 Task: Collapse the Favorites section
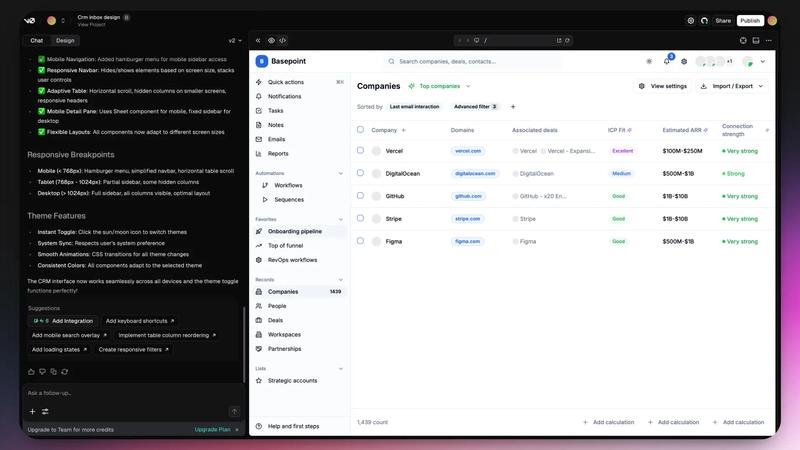click(x=341, y=219)
